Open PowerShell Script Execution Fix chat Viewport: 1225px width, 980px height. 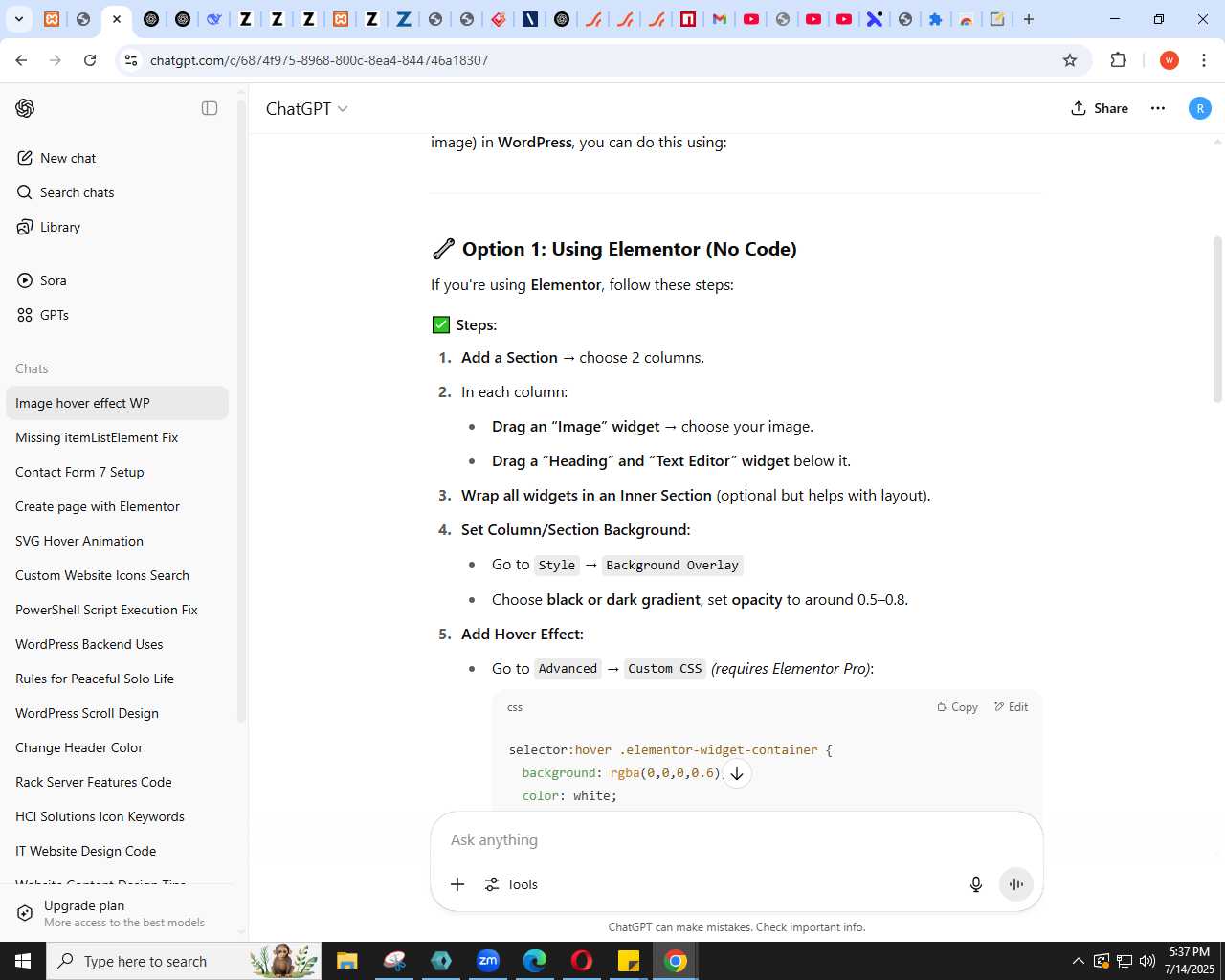tap(117, 610)
